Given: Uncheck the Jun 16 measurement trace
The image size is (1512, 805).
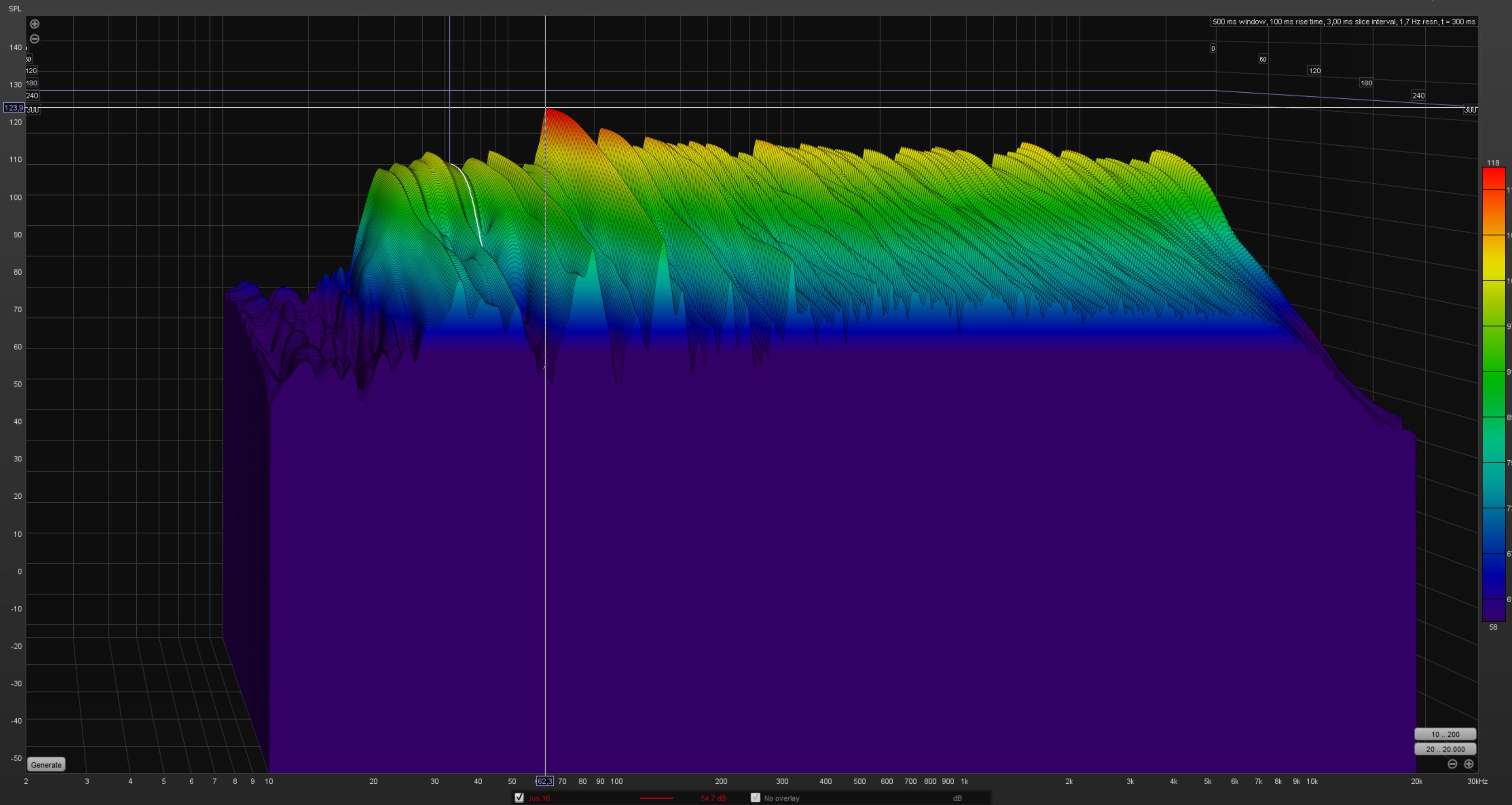Looking at the screenshot, I should (x=519, y=797).
